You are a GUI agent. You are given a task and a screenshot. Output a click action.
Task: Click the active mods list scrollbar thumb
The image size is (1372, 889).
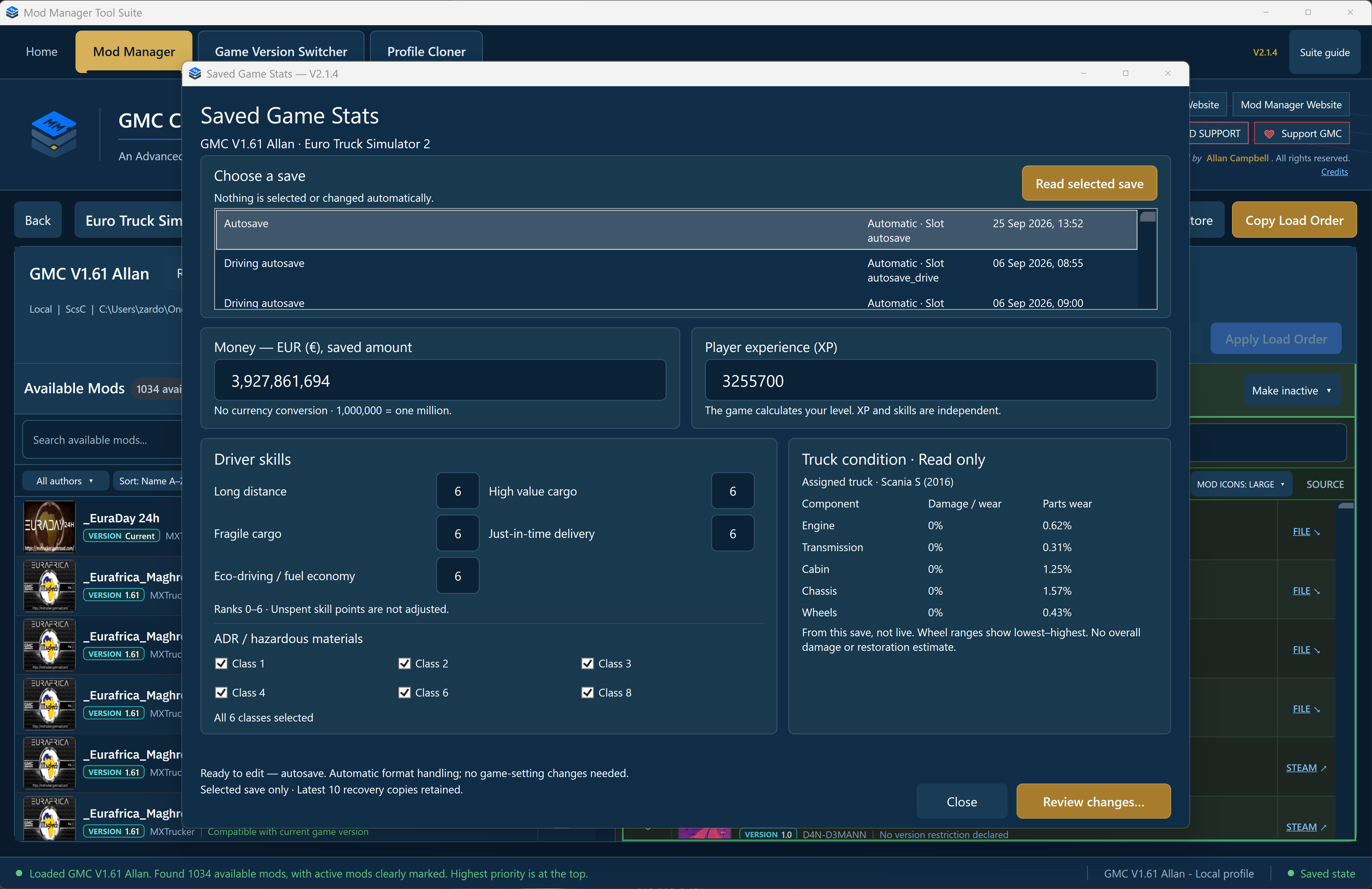pos(1346,505)
